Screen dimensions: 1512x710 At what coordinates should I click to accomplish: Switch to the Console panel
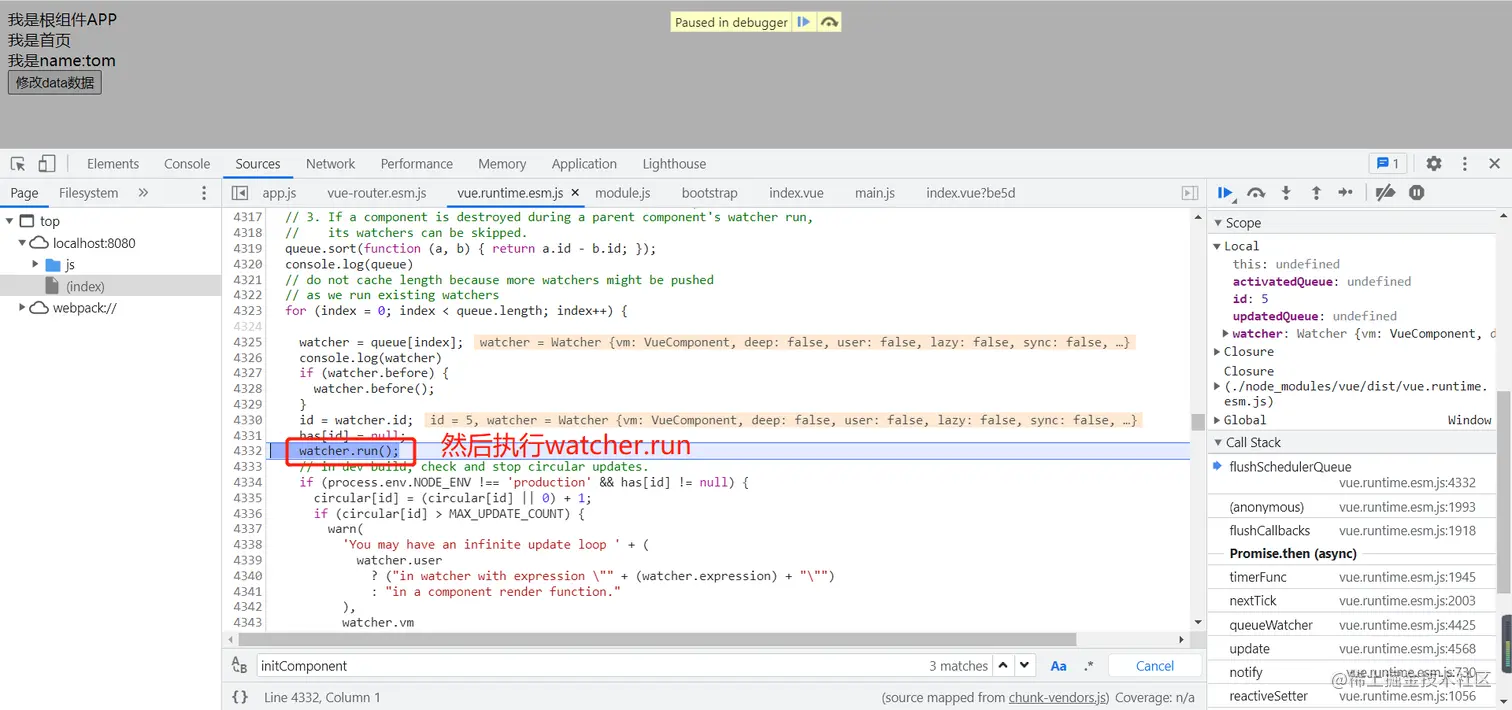pyautogui.click(x=187, y=164)
